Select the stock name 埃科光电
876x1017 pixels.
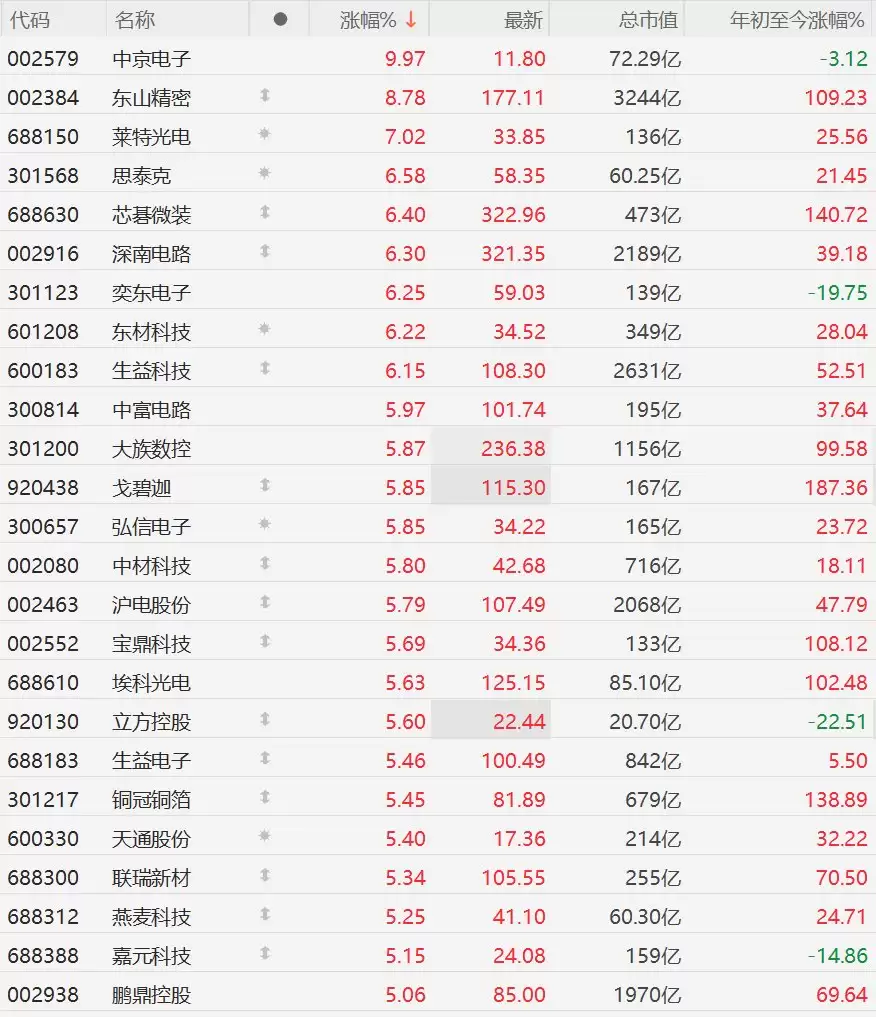151,683
